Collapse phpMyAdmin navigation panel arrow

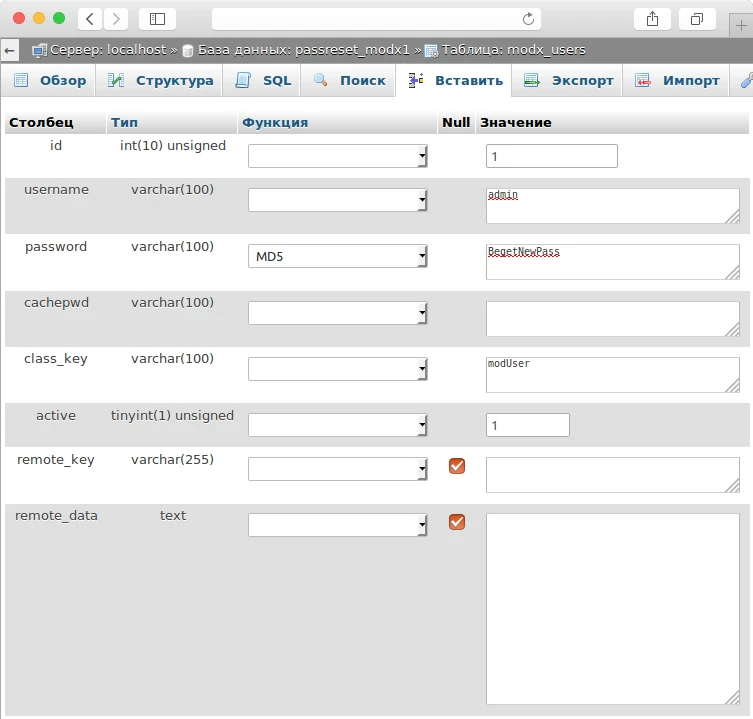pos(10,50)
